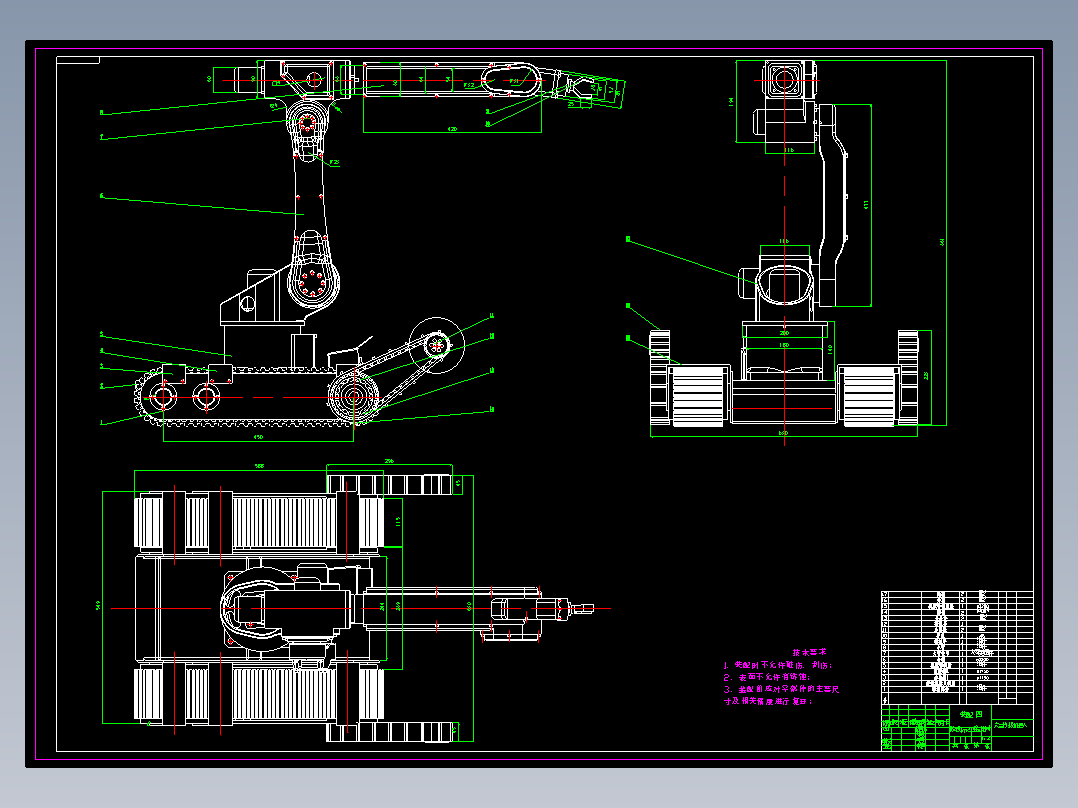Select technical requirement line 2 text
This screenshot has width=1078, height=808.
[767, 677]
